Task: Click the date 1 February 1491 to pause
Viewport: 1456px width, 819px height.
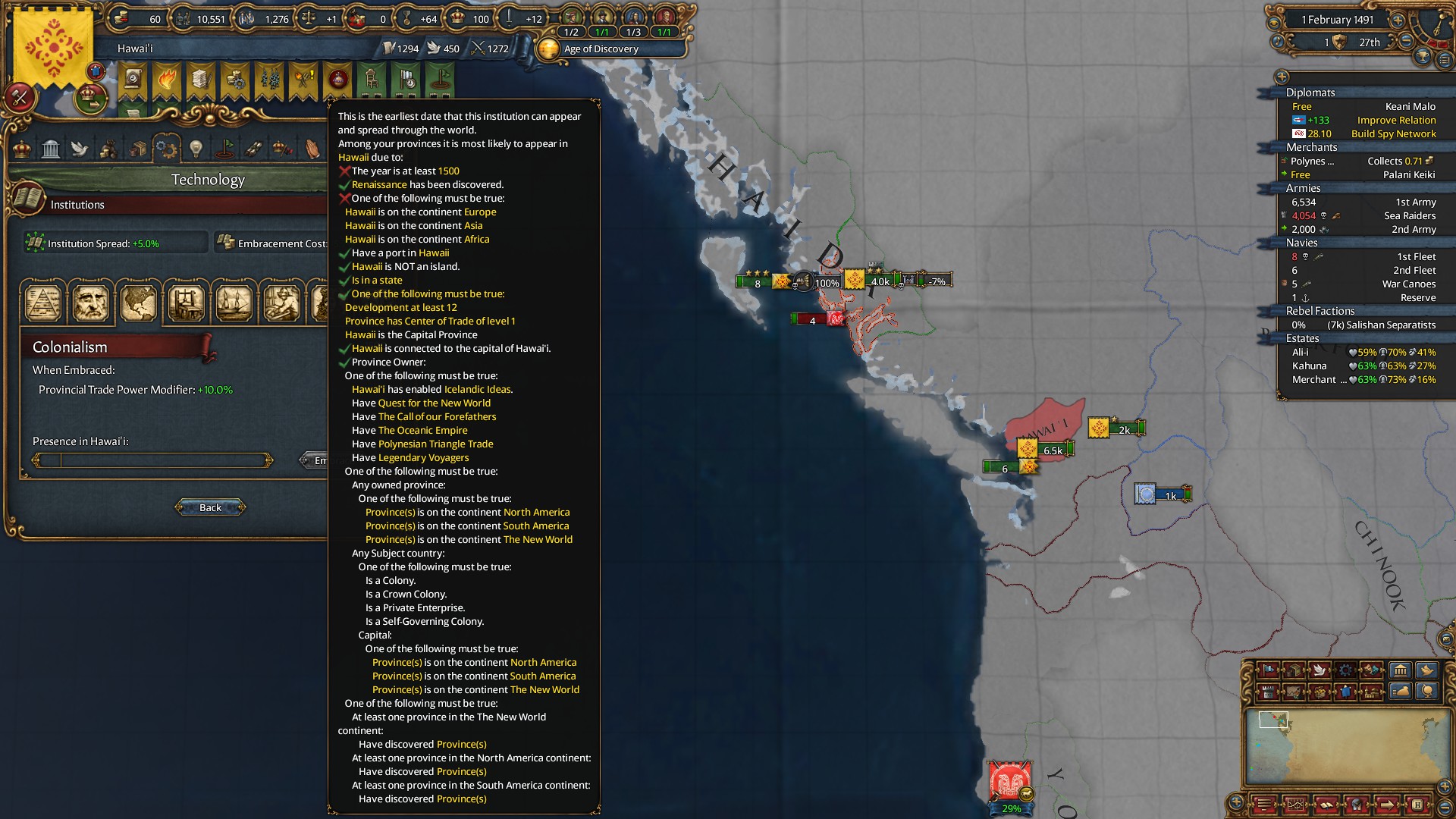Action: coord(1337,20)
